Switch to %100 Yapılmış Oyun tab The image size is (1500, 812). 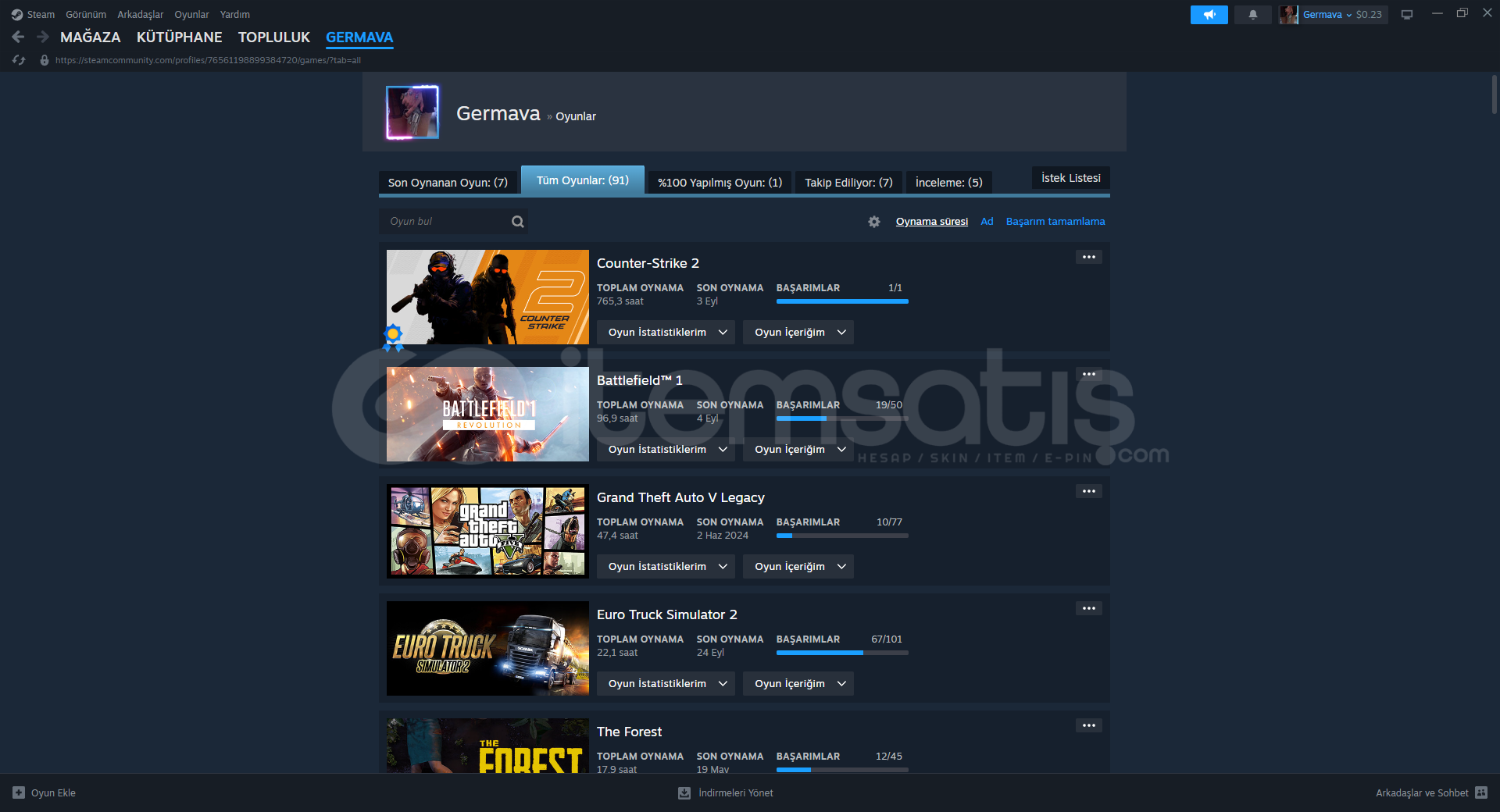coord(720,183)
